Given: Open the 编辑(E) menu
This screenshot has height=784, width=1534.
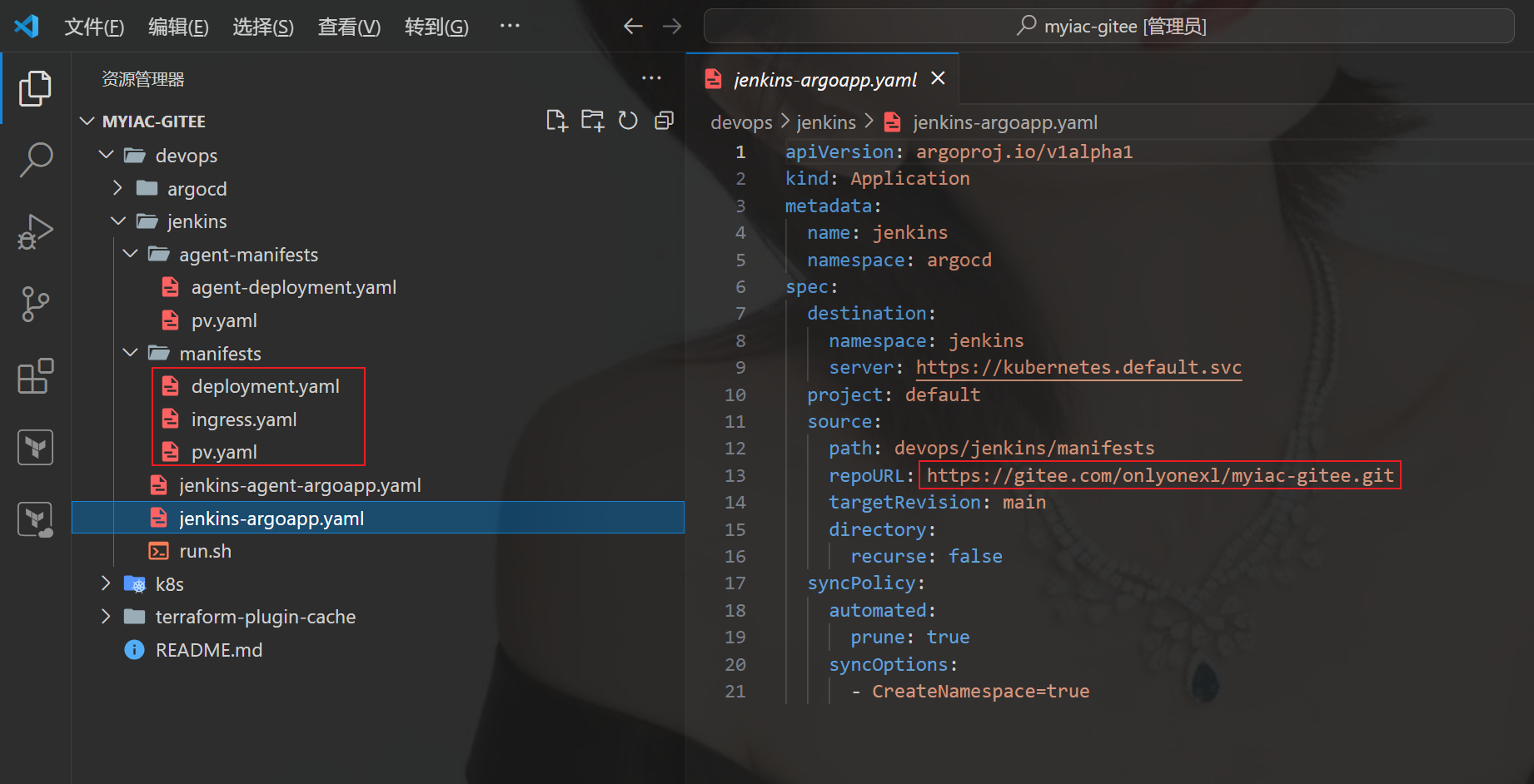Looking at the screenshot, I should pos(178,27).
